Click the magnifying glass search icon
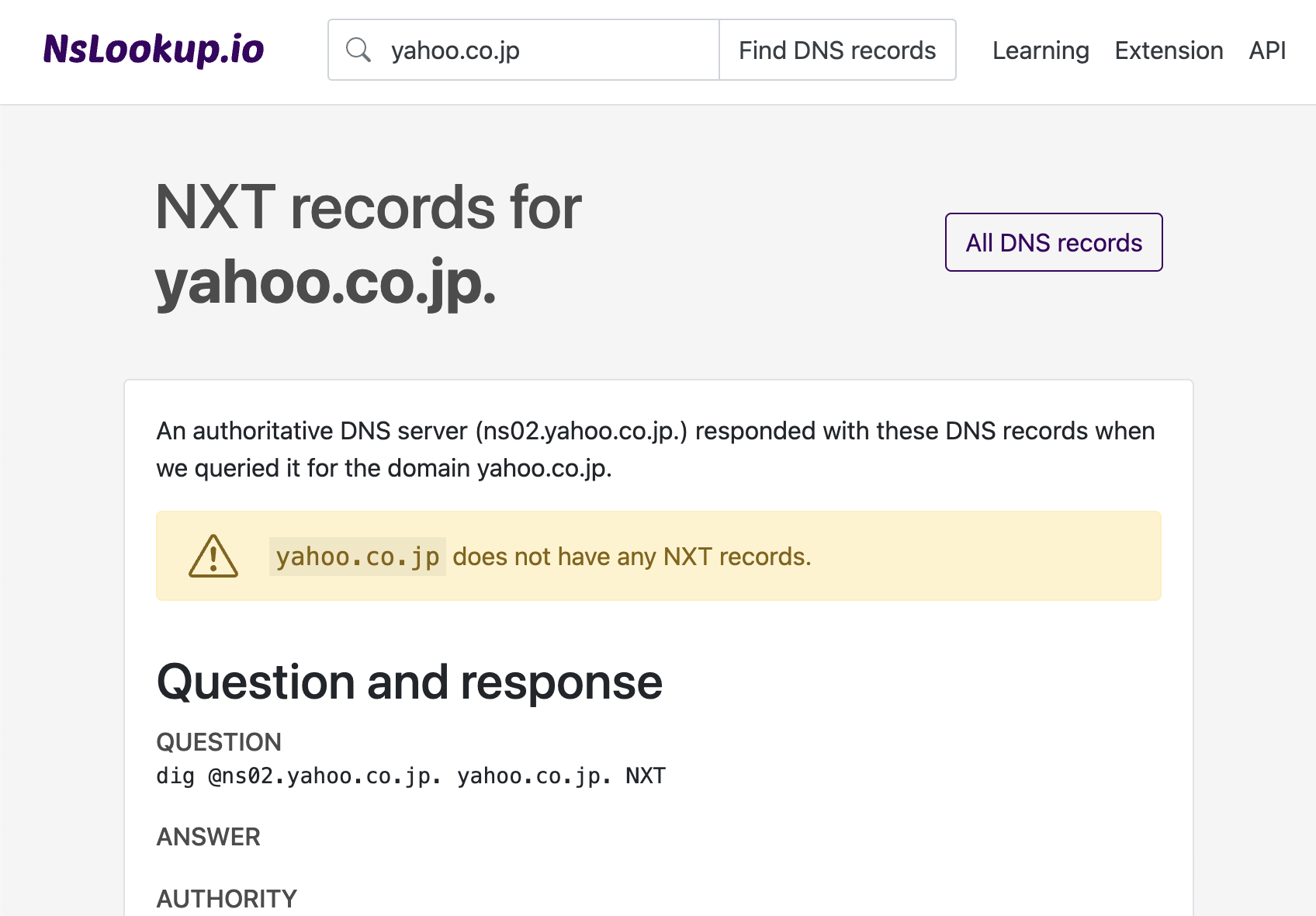Screen dimensions: 1316x916 pos(359,50)
